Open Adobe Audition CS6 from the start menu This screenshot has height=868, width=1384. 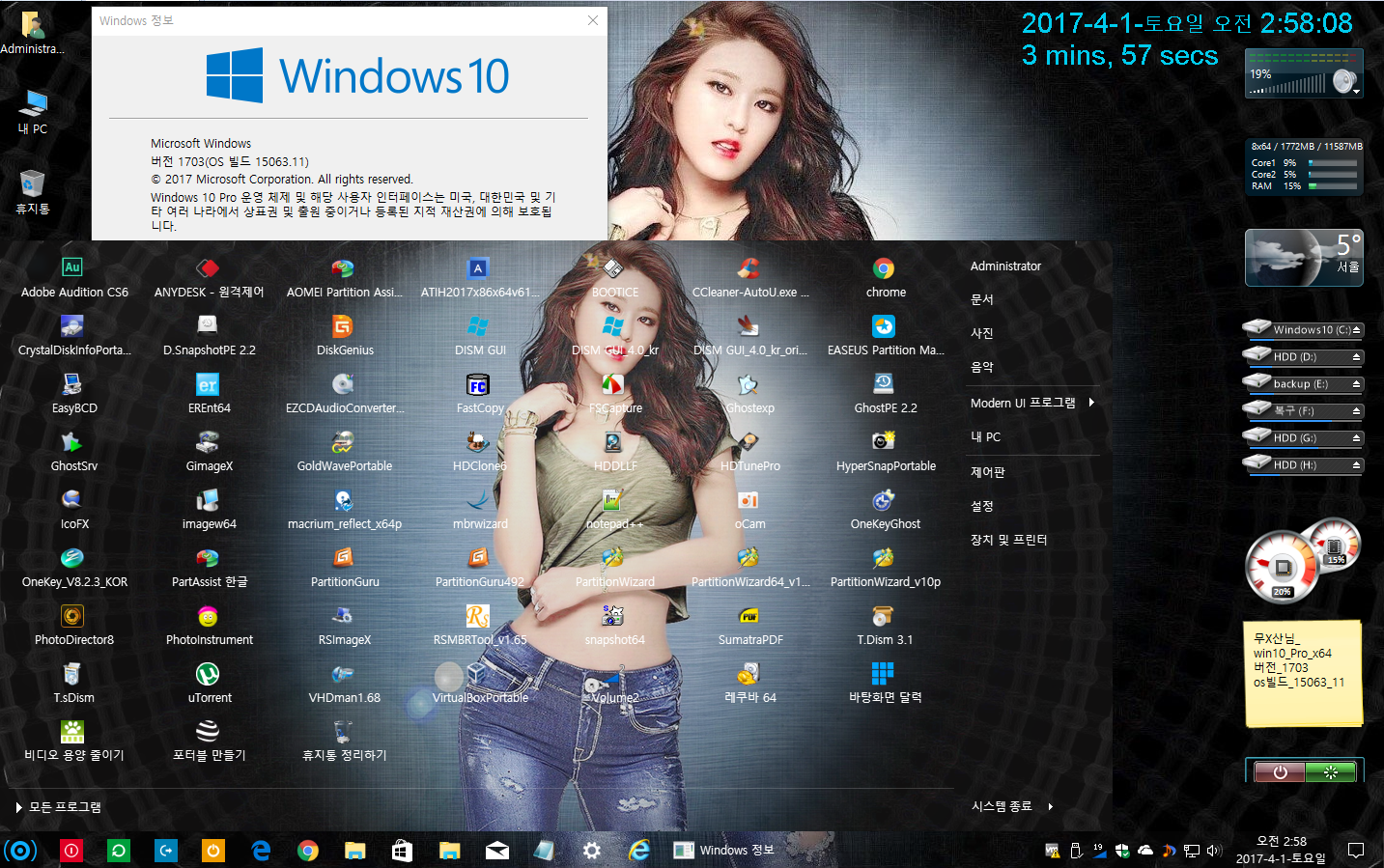73,278
